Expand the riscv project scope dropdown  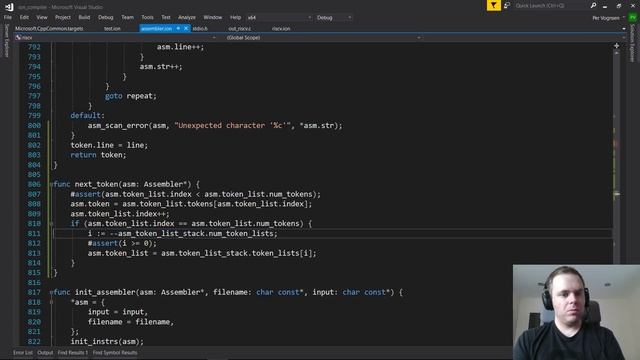pyautogui.click(x=214, y=38)
